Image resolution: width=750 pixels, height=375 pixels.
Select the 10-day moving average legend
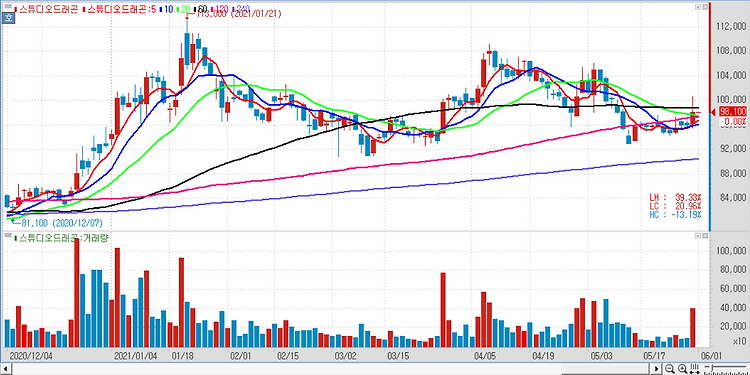[166, 9]
